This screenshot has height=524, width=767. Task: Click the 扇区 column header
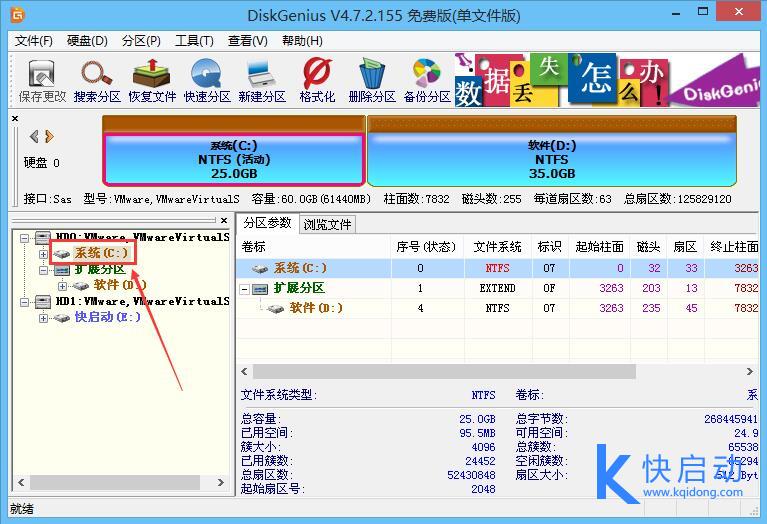(685, 247)
